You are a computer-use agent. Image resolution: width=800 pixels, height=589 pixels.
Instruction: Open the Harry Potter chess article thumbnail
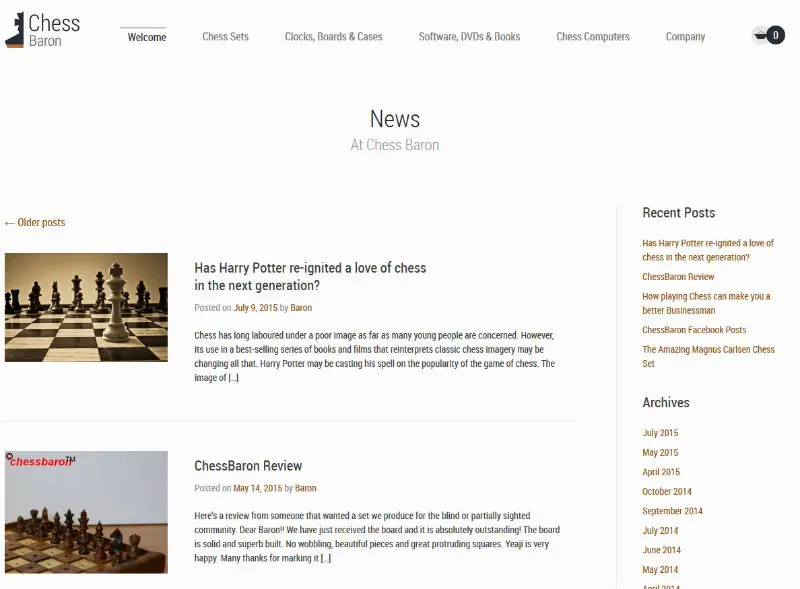[86, 307]
